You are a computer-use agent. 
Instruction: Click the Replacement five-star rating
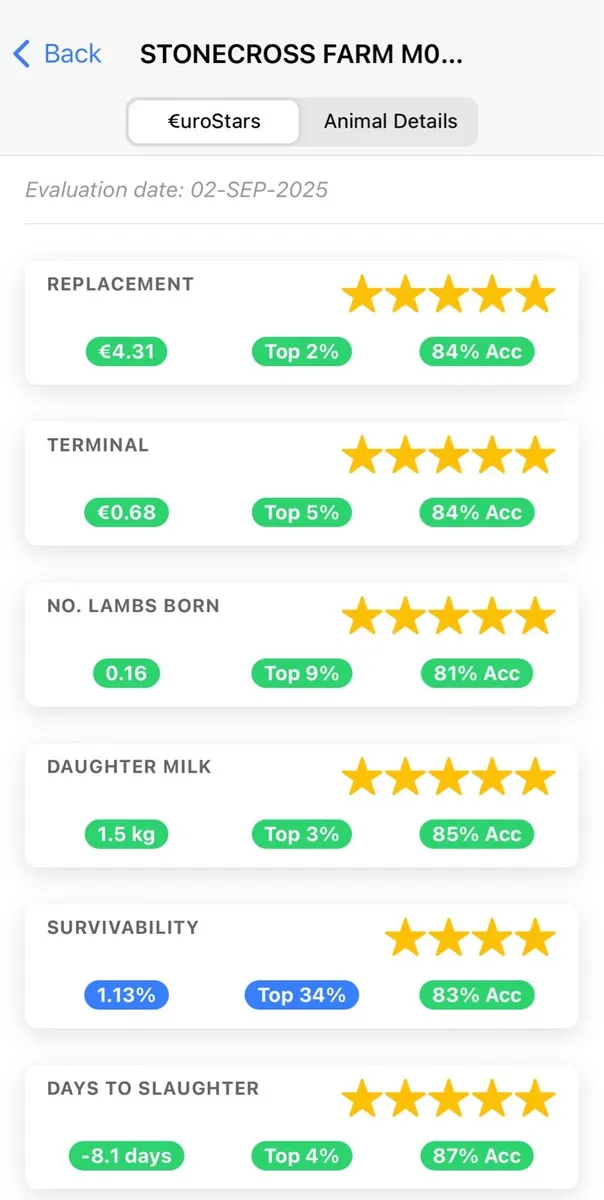coord(448,295)
